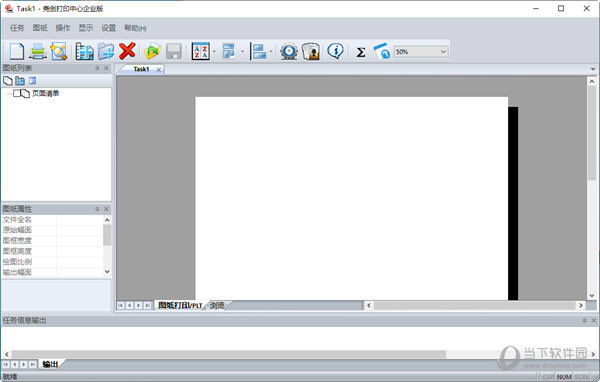600x382 pixels.
Task: Click output panel scroll left arrow
Action: pos(7,354)
